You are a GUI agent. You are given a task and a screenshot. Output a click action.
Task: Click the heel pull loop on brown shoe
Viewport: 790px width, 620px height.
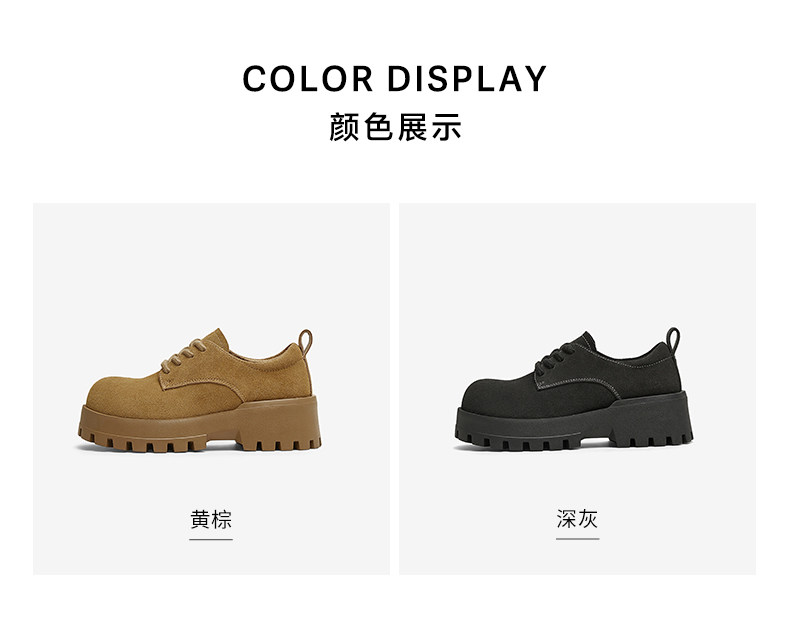click(x=305, y=341)
